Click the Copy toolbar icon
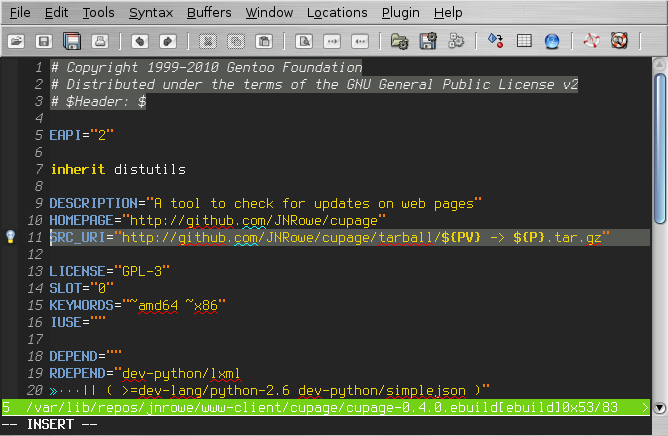 coord(236,41)
